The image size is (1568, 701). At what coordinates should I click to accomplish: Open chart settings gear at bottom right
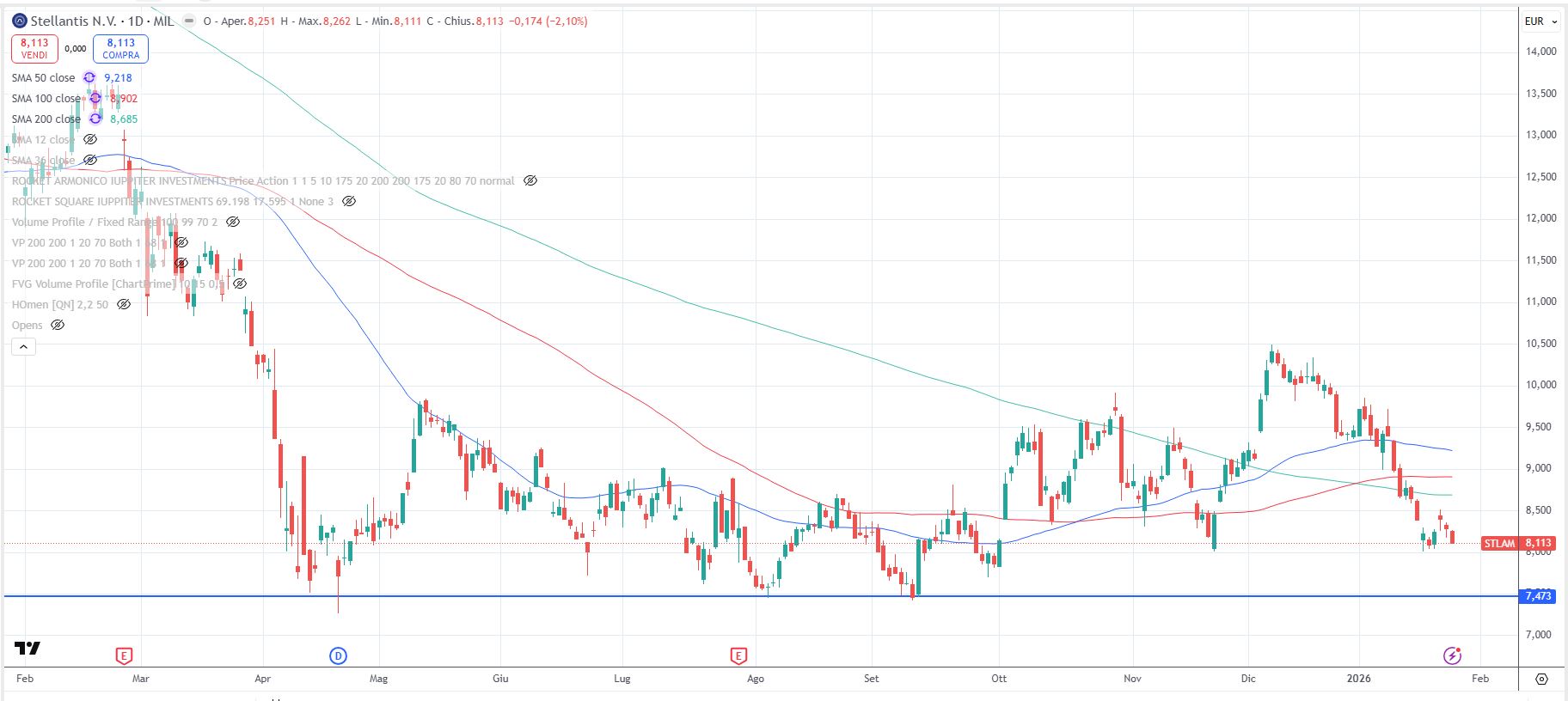(1541, 679)
